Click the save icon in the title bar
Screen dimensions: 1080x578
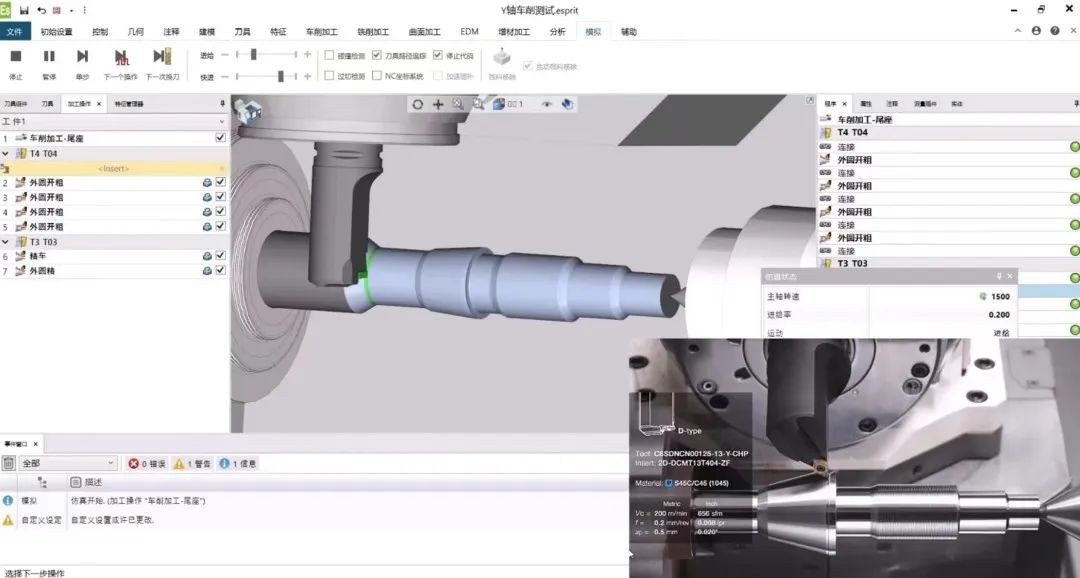[x=24, y=9]
